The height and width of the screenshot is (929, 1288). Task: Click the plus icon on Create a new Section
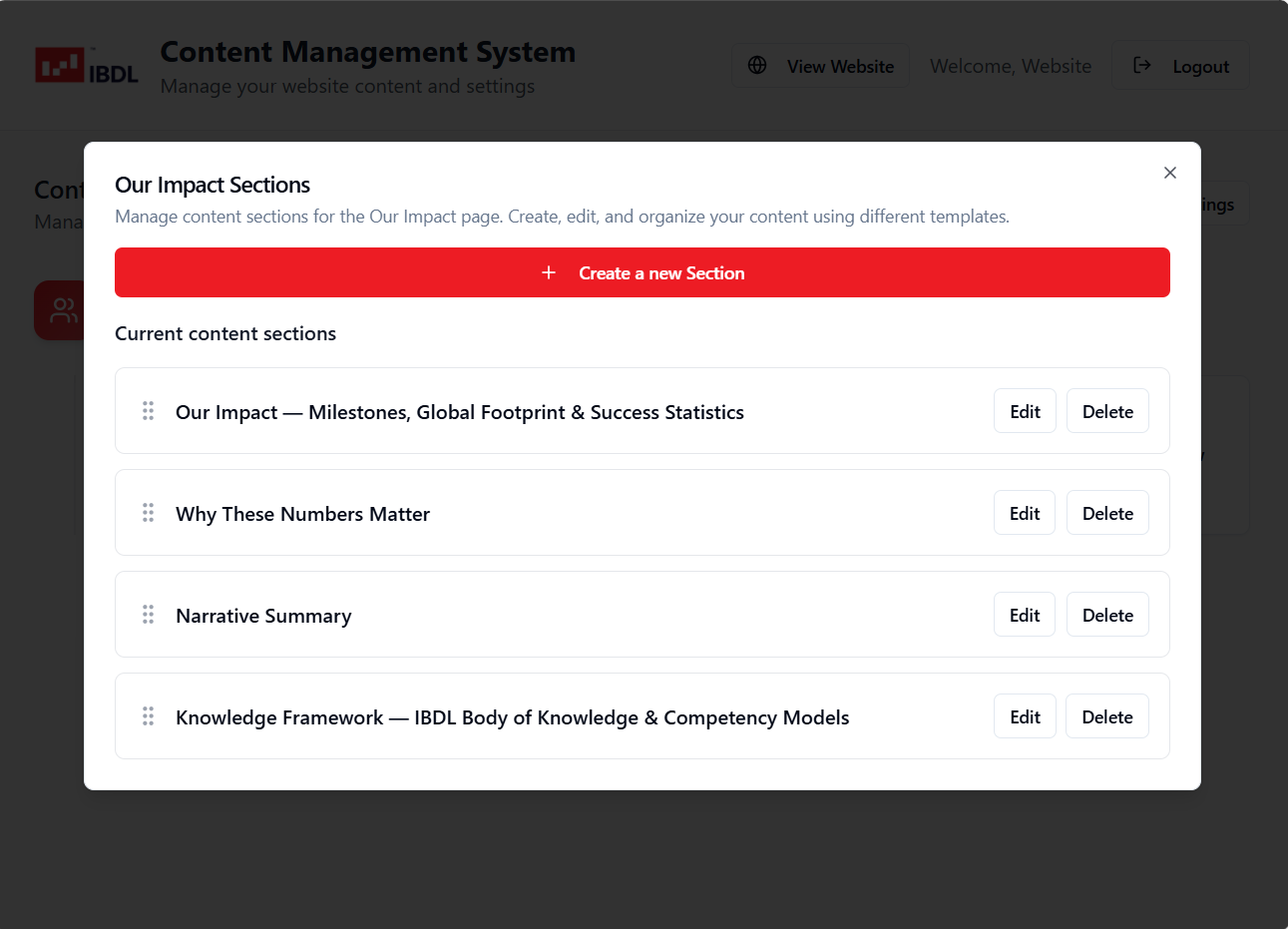[549, 272]
